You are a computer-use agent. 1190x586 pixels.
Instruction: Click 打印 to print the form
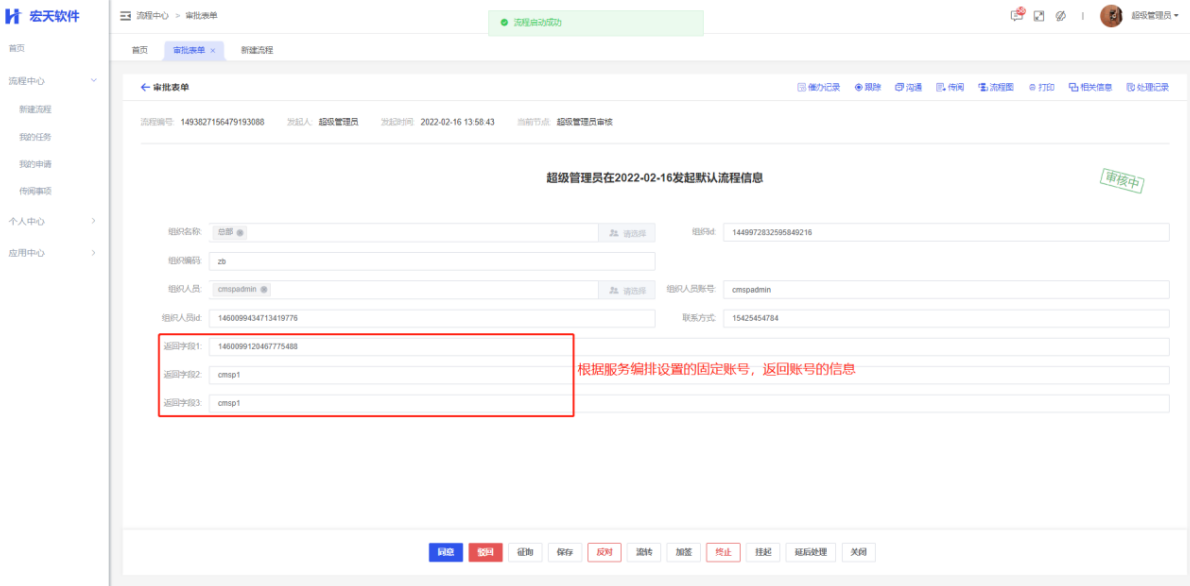(x=1042, y=87)
